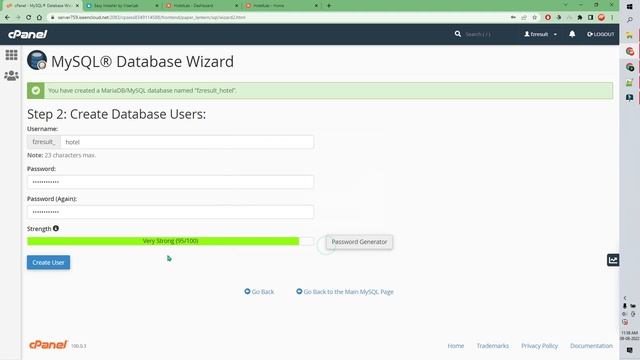This screenshot has width=640, height=360.
Task: Open the Privacy Policy footer link
Action: pyautogui.click(x=539, y=346)
